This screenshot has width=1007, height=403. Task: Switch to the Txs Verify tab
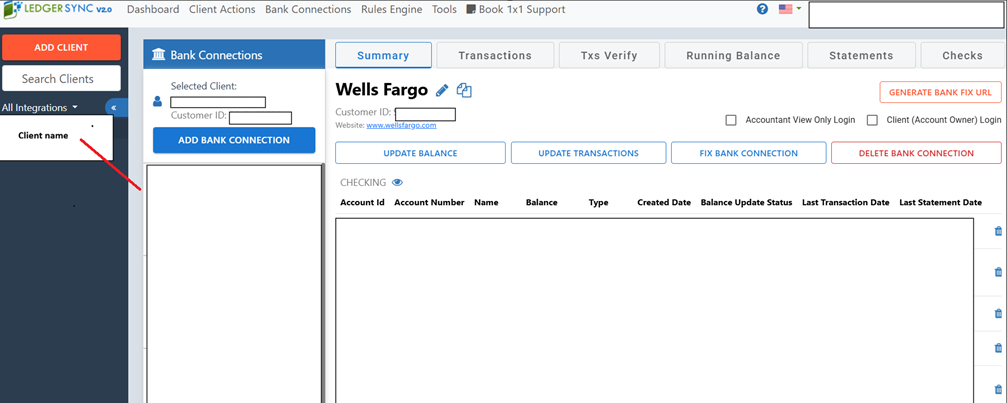click(609, 55)
